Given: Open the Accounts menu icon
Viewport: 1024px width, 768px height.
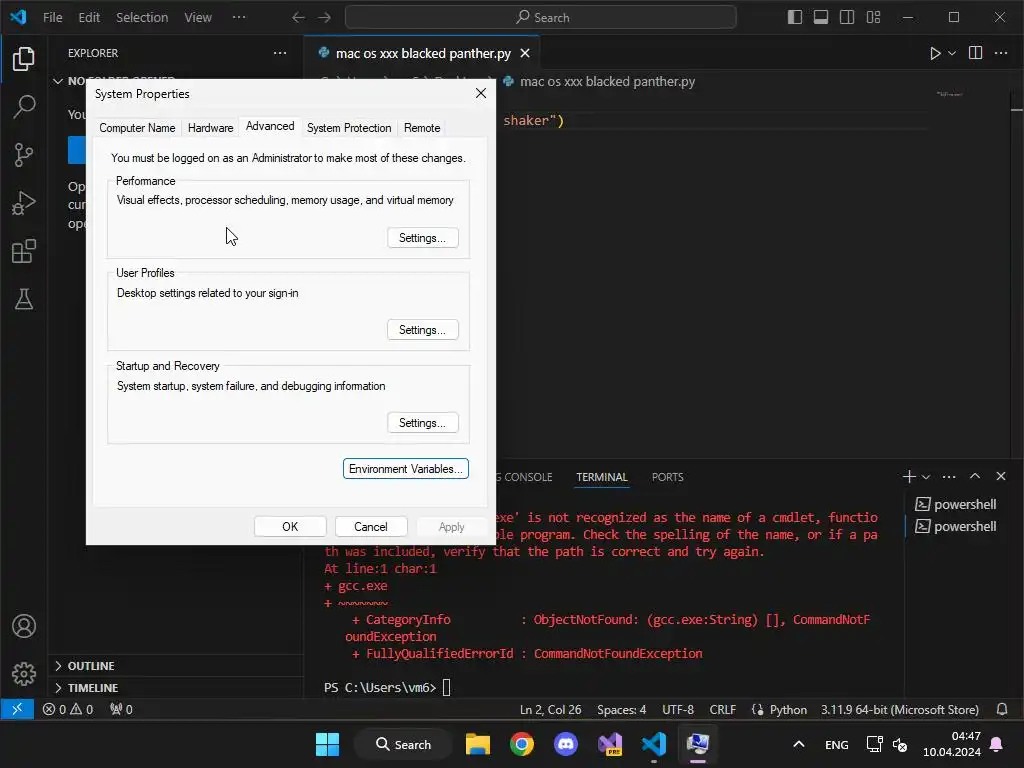Looking at the screenshot, I should pos(24,626).
